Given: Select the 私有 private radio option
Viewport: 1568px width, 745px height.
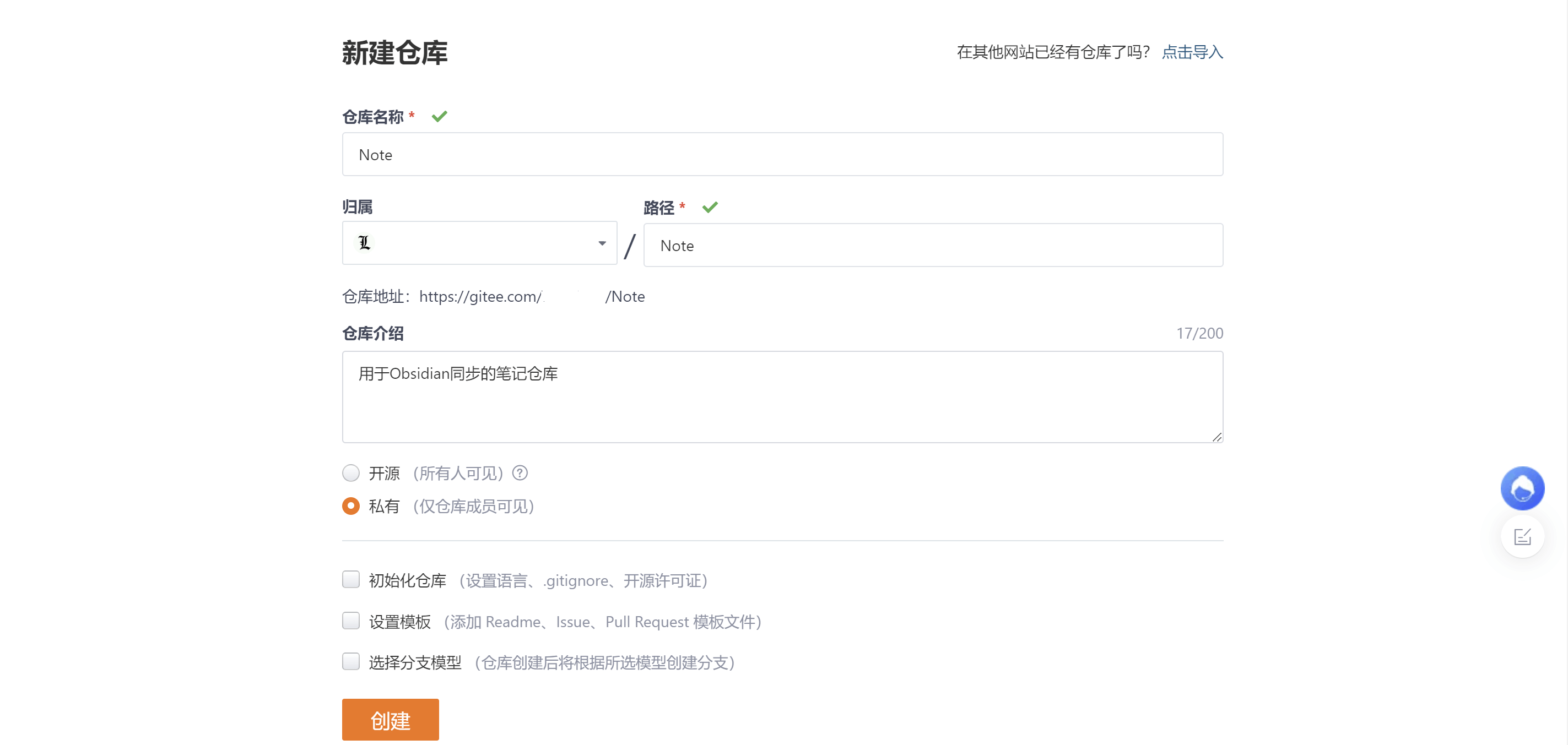Looking at the screenshot, I should pos(350,505).
